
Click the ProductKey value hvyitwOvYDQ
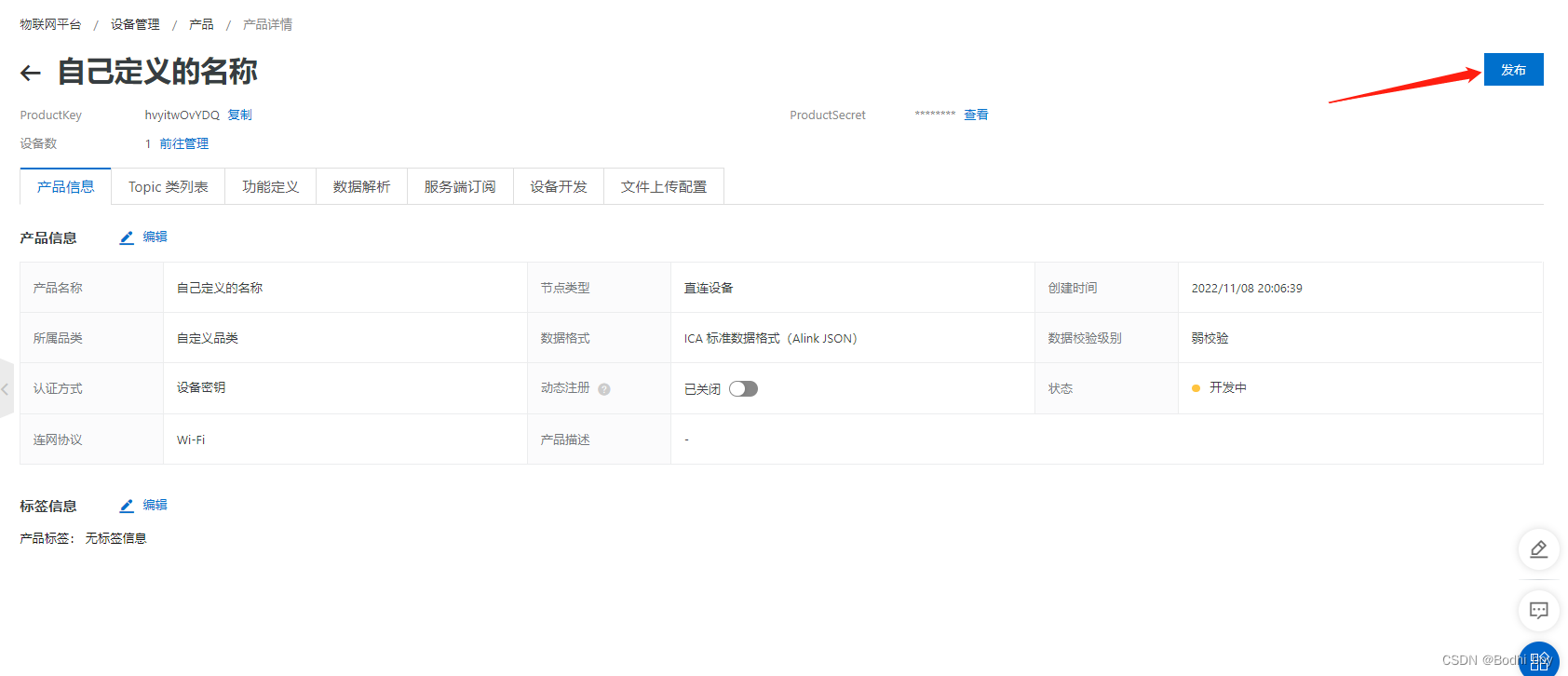(x=182, y=115)
